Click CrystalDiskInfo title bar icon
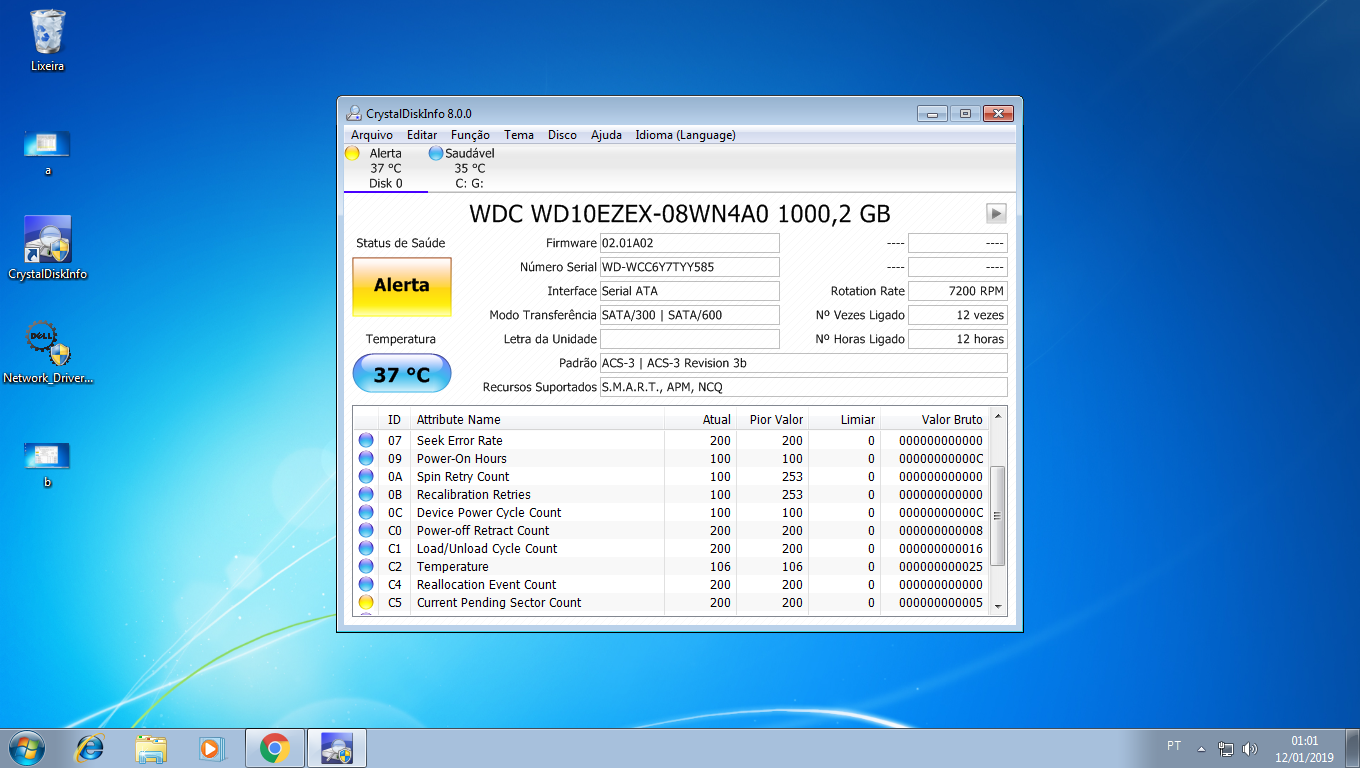 click(354, 113)
